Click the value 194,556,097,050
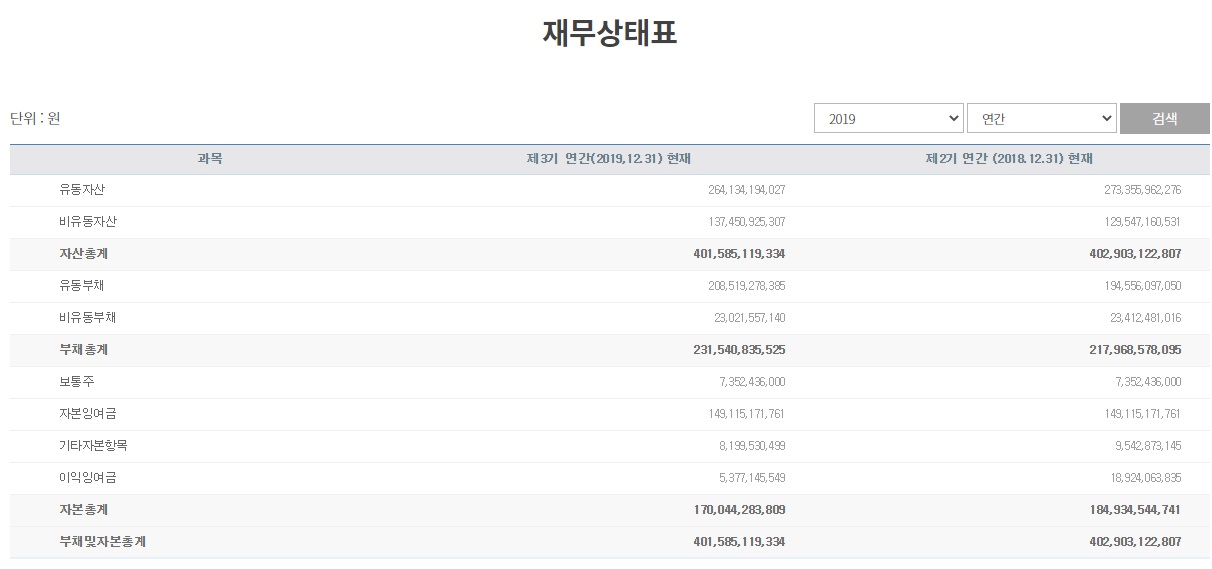Image resolution: width=1212 pixels, height=569 pixels. [x=1142, y=286]
